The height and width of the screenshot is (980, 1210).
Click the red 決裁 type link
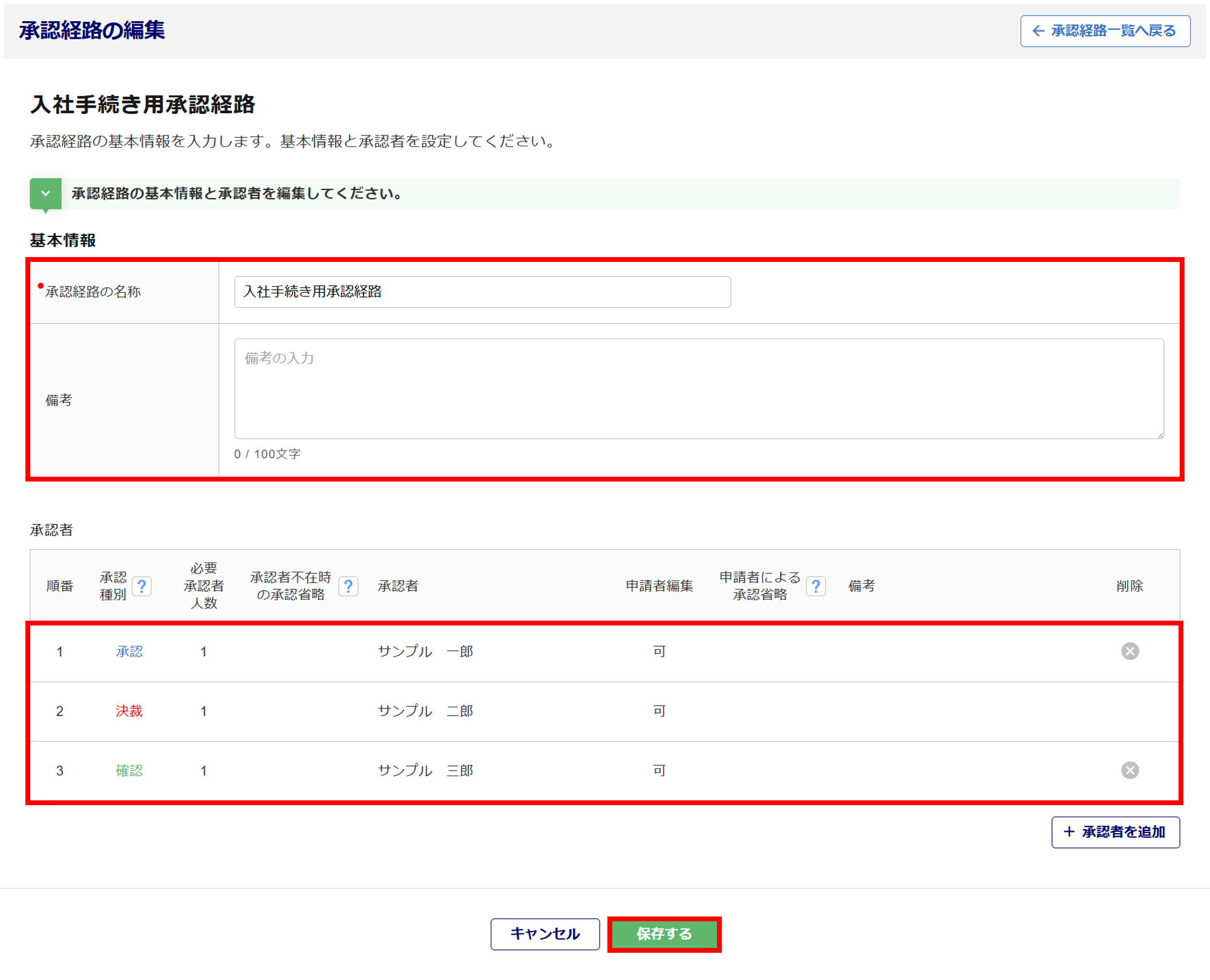pyautogui.click(x=129, y=711)
